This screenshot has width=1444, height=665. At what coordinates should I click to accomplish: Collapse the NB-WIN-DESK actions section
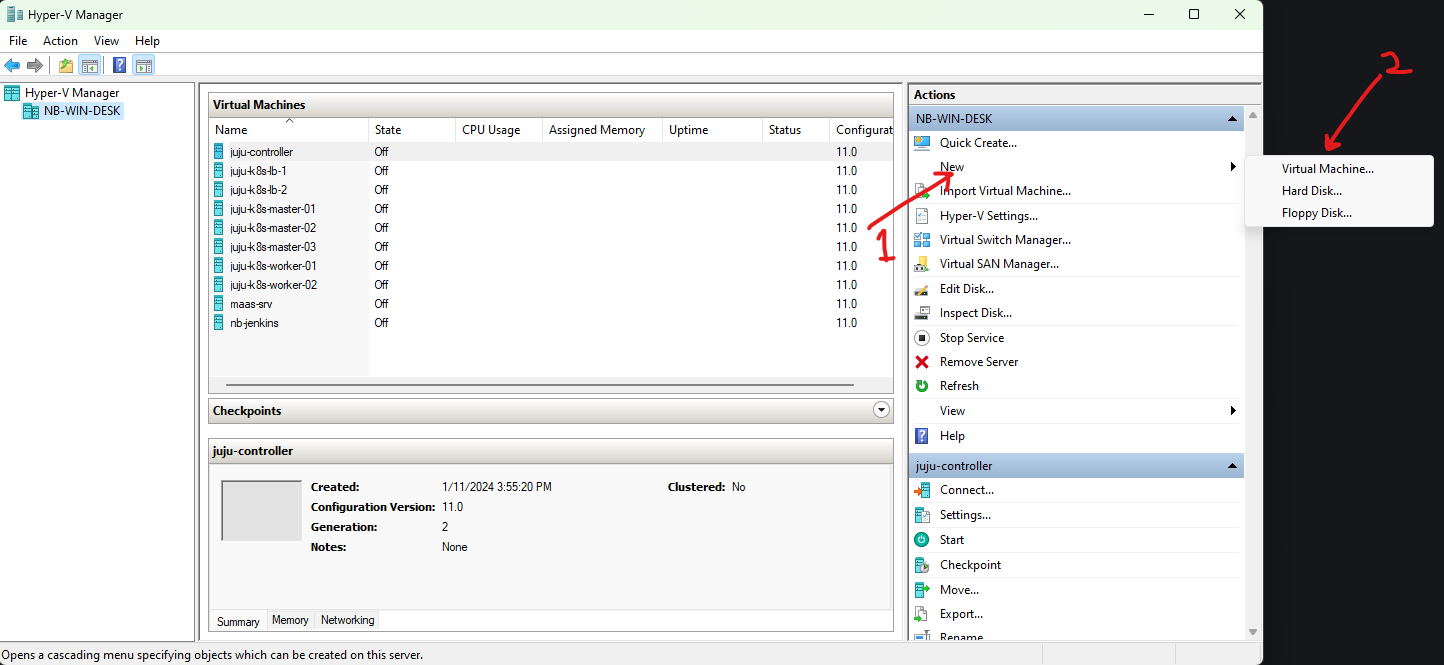point(1233,119)
